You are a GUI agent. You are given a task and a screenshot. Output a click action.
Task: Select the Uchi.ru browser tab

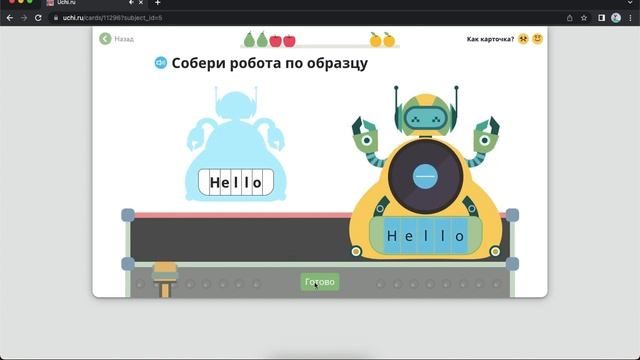(96, 3)
